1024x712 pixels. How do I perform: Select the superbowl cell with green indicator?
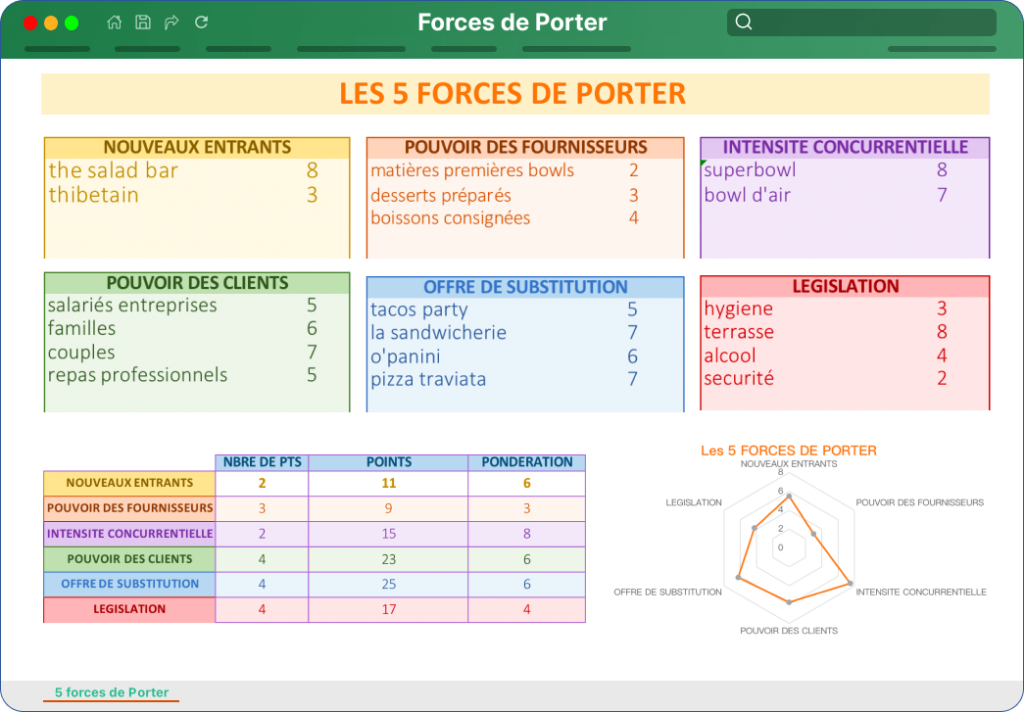click(x=751, y=170)
